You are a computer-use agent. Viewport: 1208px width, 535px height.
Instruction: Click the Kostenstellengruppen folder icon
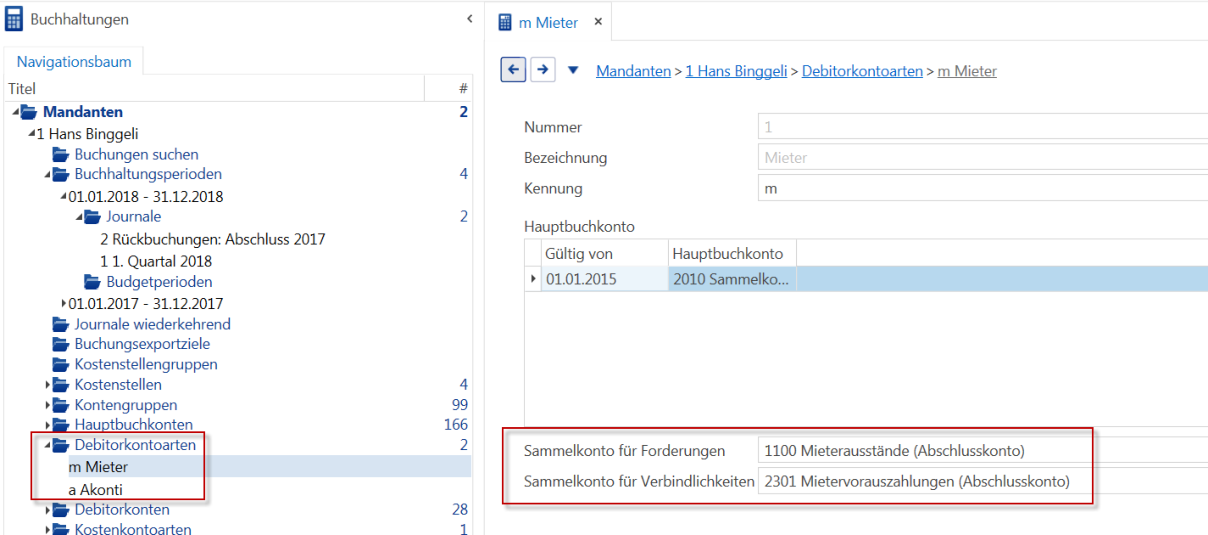[61, 364]
